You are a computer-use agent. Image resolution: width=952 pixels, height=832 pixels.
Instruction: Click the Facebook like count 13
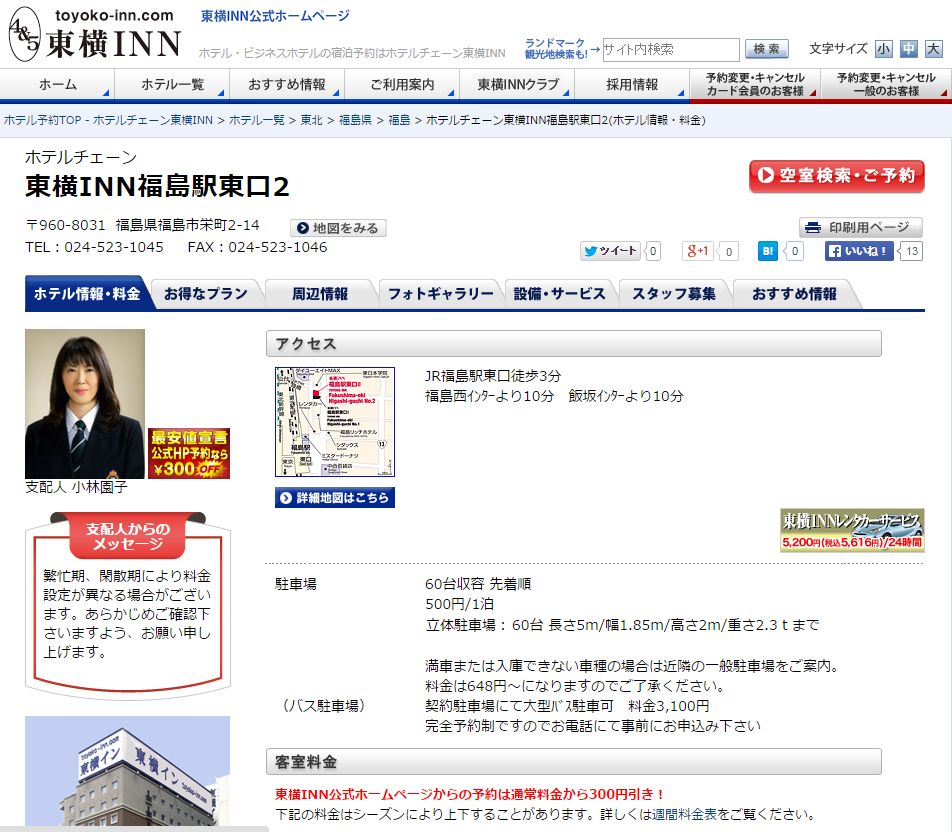[912, 251]
